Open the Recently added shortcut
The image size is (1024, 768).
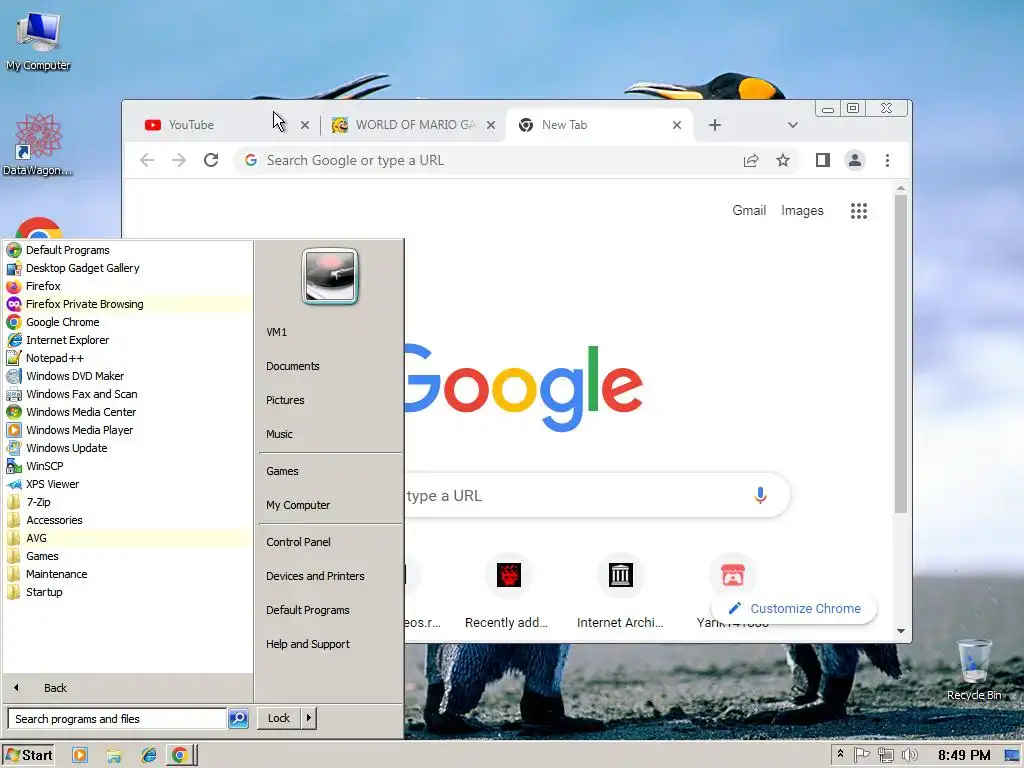[507, 592]
